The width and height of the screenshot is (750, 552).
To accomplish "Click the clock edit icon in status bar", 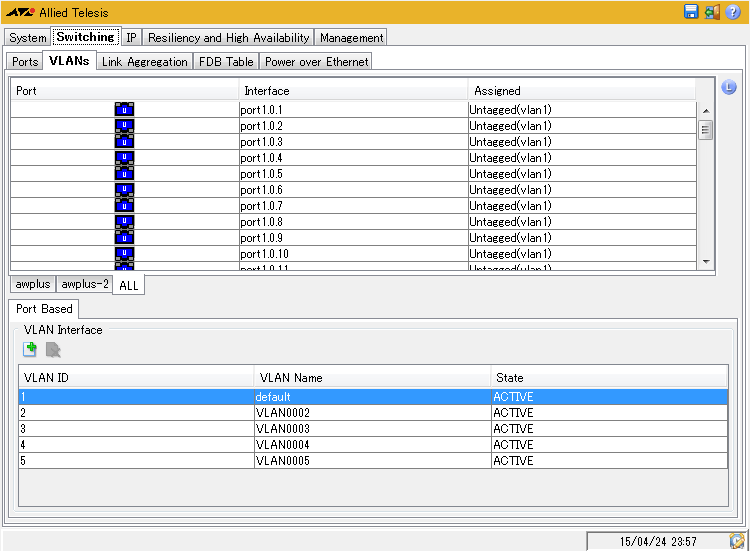I will coord(737,541).
